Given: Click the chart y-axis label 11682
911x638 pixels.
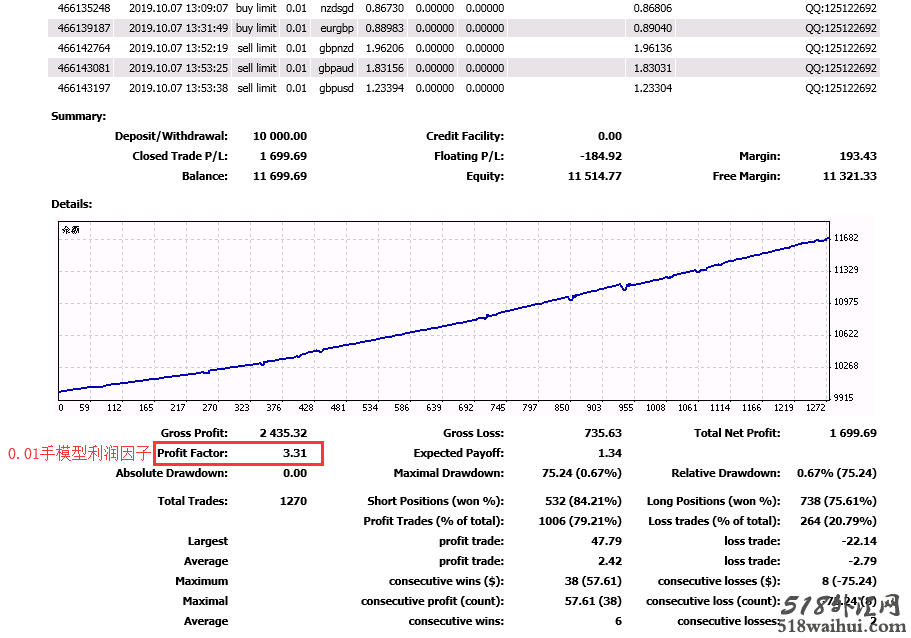Looking at the screenshot, I should click(x=846, y=238).
